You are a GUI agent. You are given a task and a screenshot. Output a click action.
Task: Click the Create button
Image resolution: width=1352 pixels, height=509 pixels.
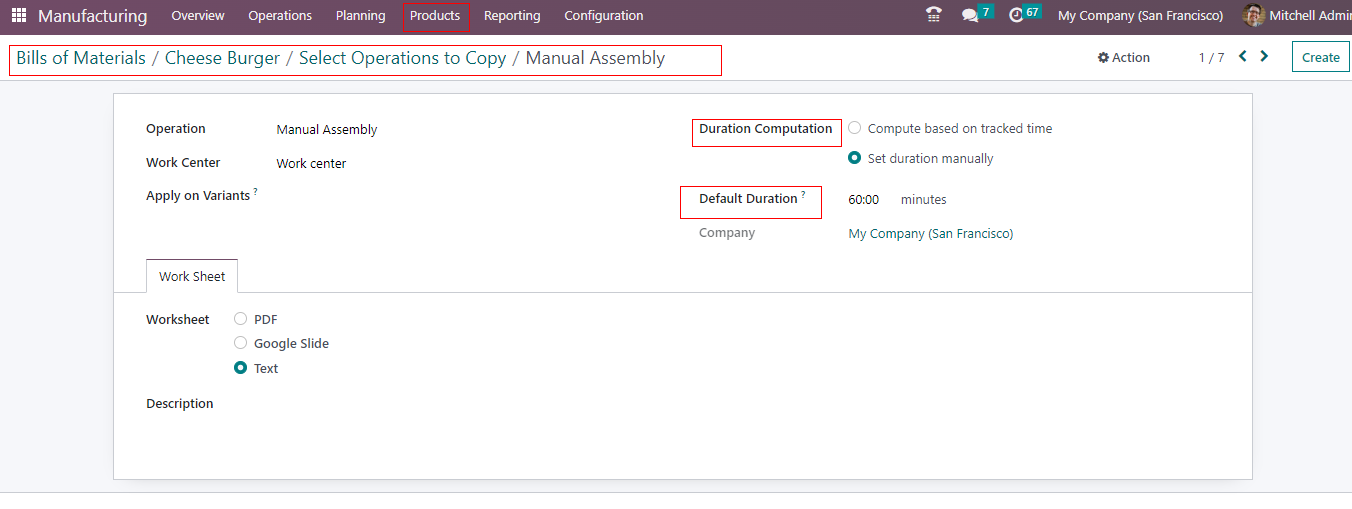[x=1320, y=58]
